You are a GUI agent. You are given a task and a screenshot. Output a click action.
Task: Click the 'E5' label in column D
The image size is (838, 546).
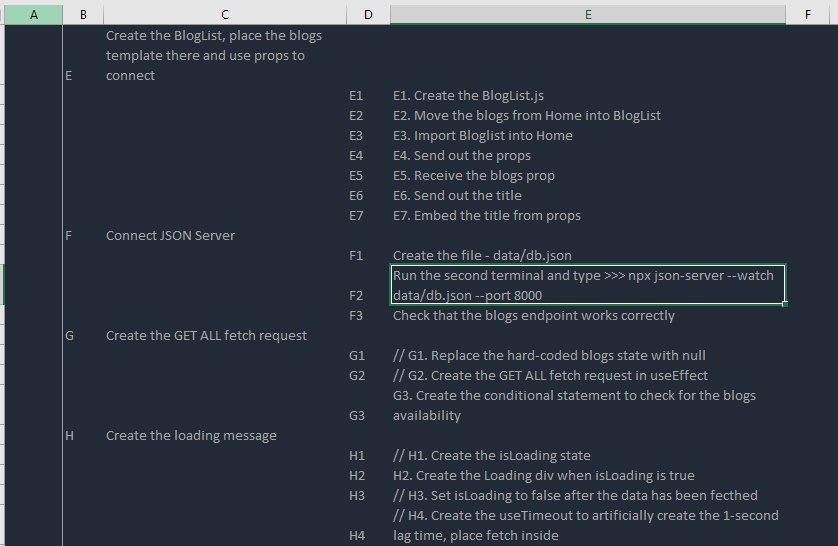click(356, 176)
